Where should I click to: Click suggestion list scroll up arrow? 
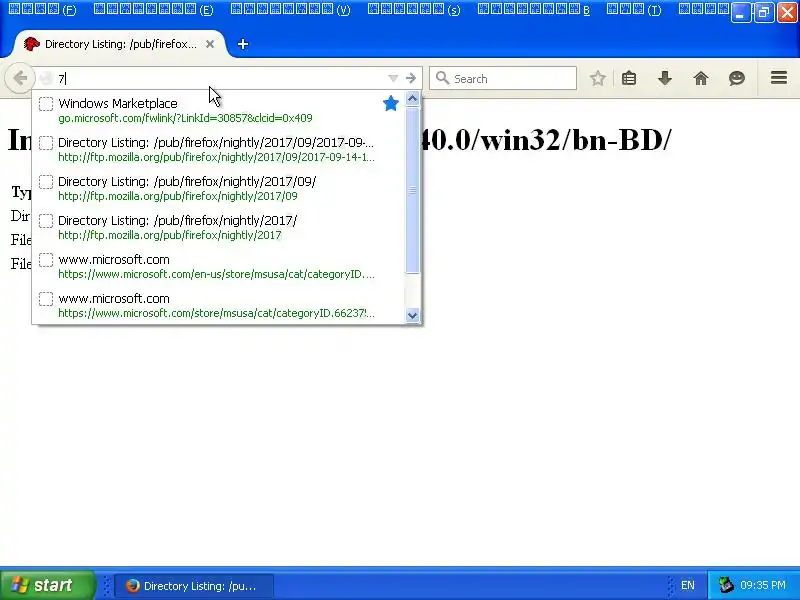point(412,98)
